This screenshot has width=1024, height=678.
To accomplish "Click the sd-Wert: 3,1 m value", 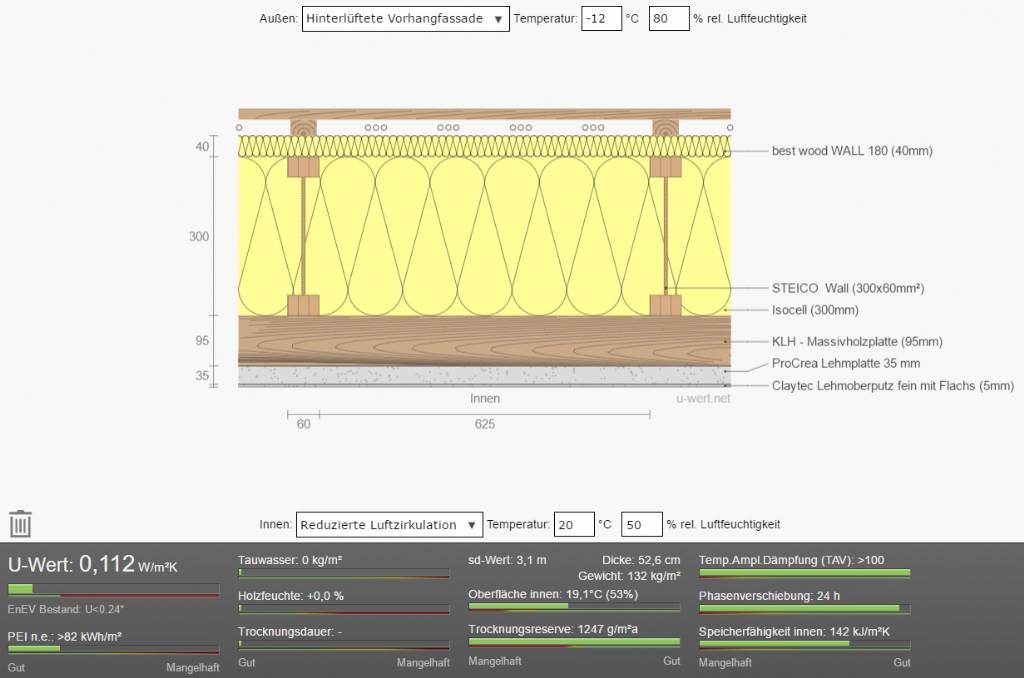I will coord(507,560).
